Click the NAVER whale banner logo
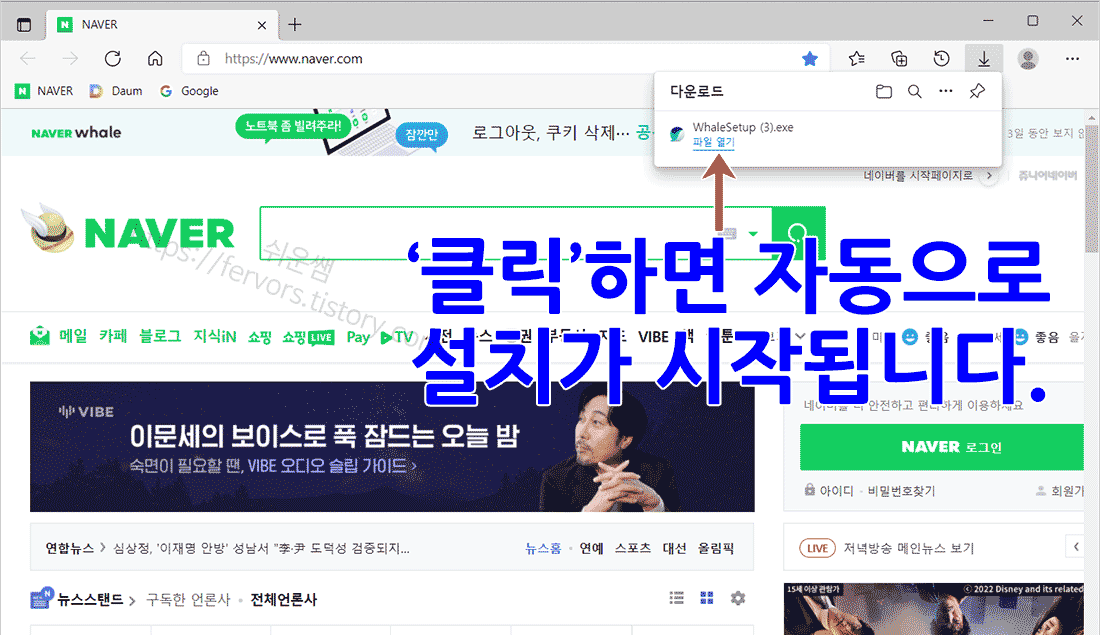The height and width of the screenshot is (635, 1100). click(76, 133)
